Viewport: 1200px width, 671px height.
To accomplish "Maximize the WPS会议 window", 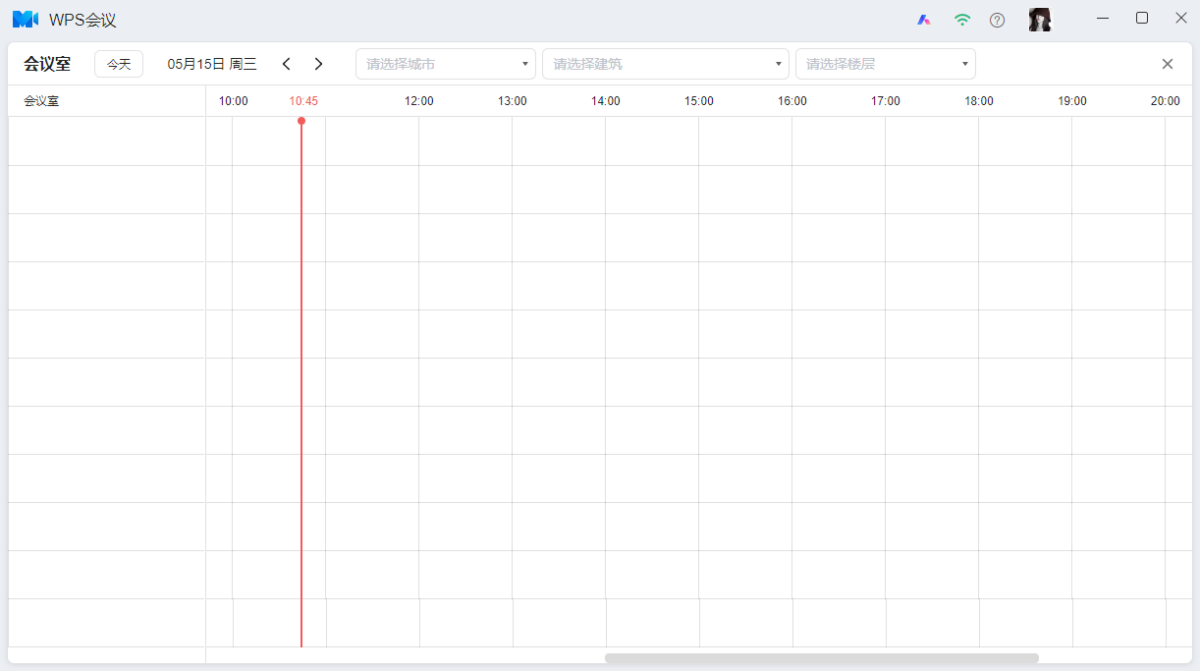I will point(1142,18).
